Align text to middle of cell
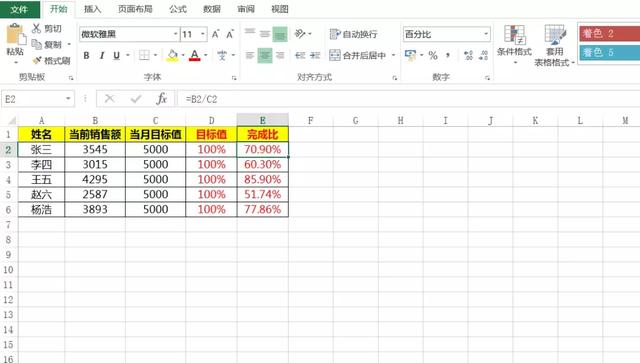 click(x=265, y=34)
